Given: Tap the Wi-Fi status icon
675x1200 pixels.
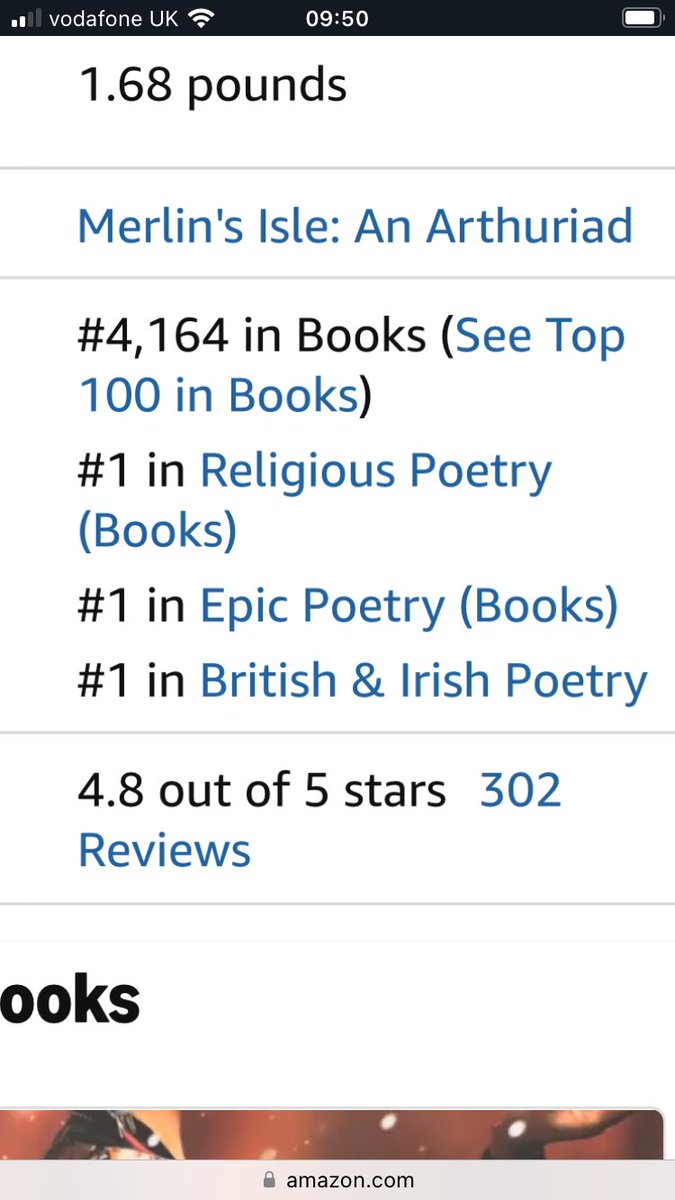Looking at the screenshot, I should pos(201,18).
